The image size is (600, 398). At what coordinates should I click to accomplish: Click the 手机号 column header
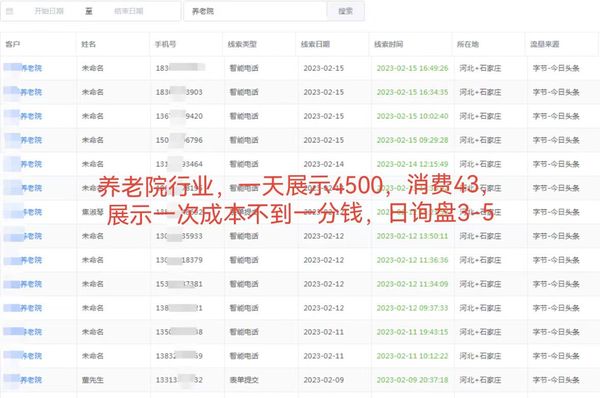165,44
